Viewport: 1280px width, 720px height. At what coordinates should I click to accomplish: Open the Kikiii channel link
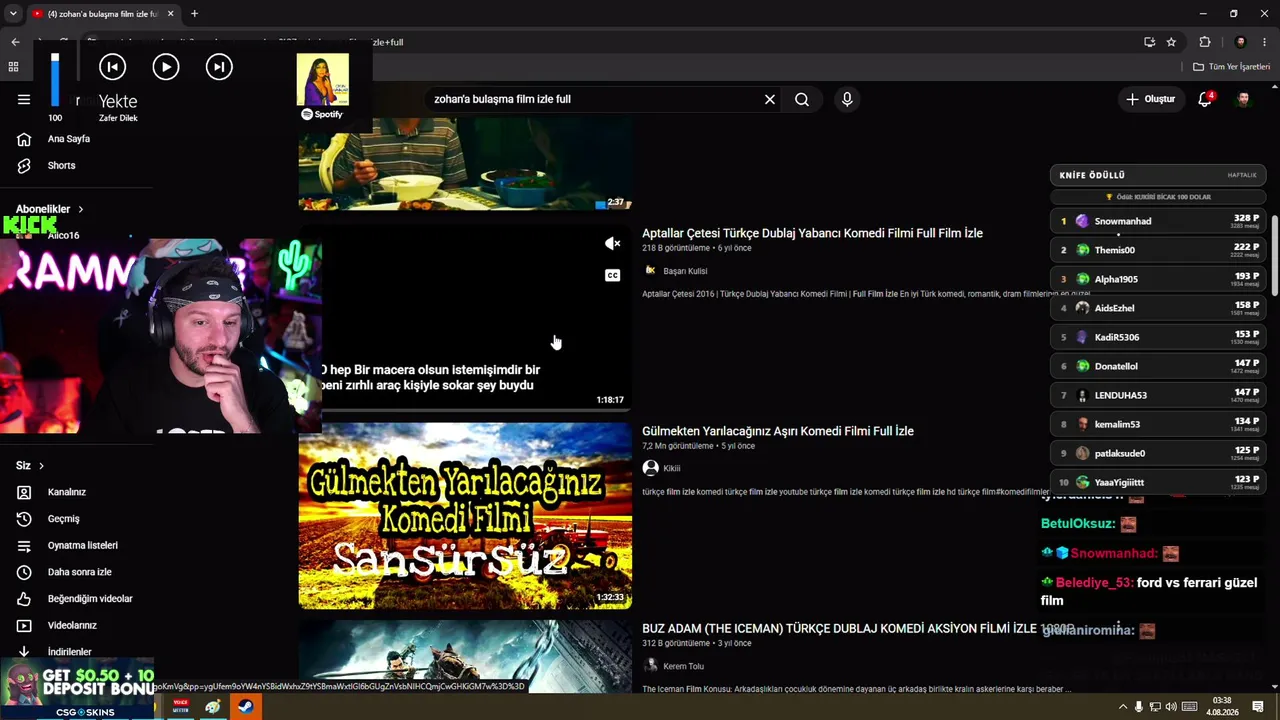pos(671,468)
